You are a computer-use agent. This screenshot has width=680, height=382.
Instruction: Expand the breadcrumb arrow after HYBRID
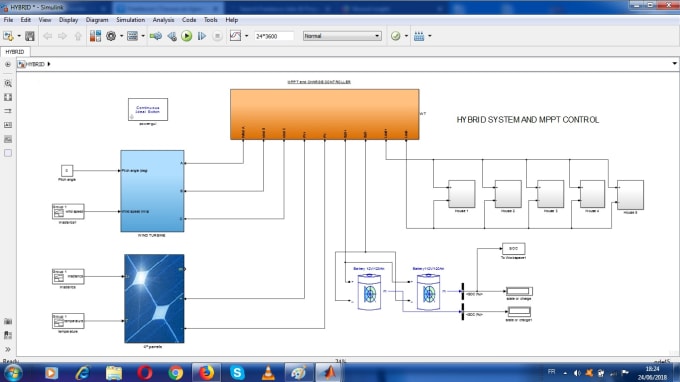point(49,64)
